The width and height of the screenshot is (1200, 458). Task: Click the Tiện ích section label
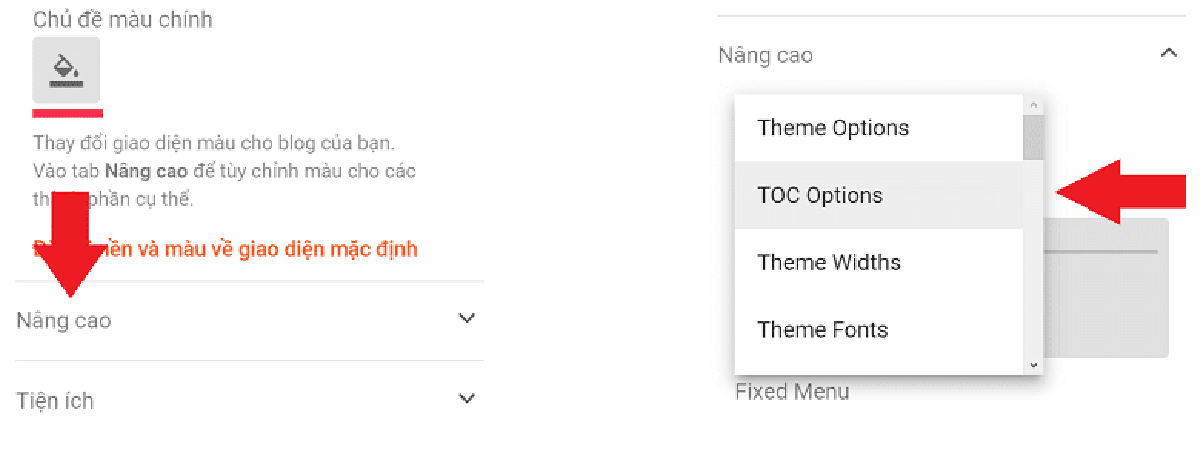[x=55, y=401]
